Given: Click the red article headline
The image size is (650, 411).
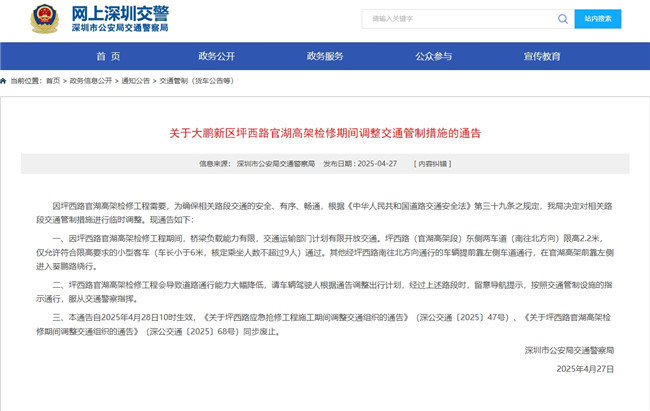Looking at the screenshot, I should coord(324,133).
